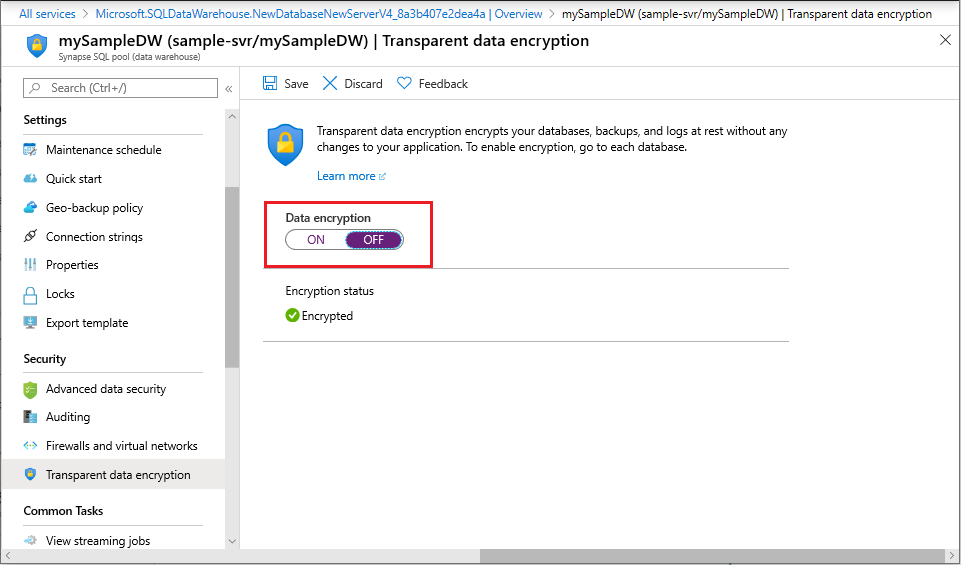Click the horizontal scrollbar left arrow

(x=7, y=556)
